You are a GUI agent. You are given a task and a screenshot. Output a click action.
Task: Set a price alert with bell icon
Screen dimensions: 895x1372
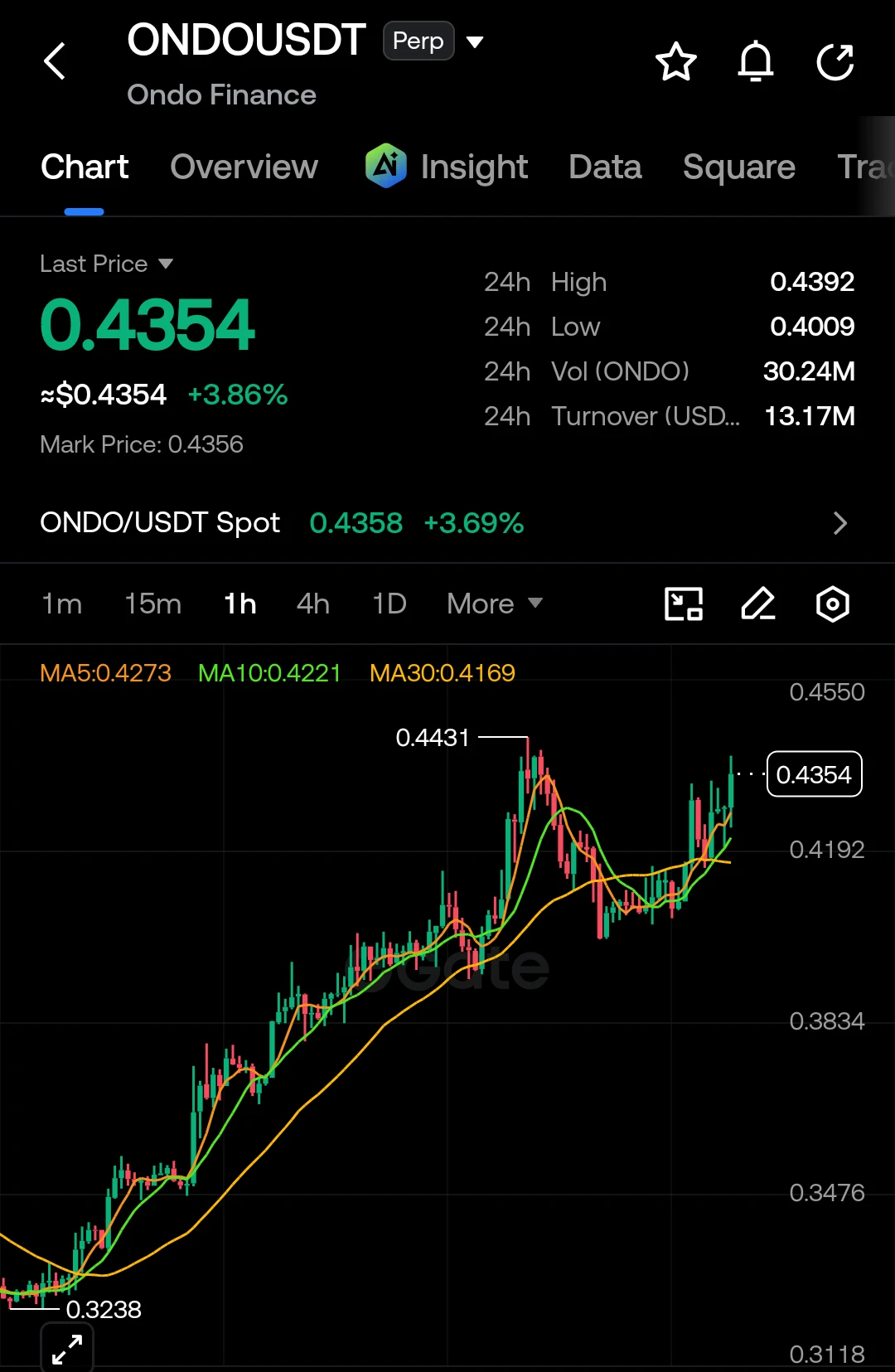pyautogui.click(x=756, y=61)
